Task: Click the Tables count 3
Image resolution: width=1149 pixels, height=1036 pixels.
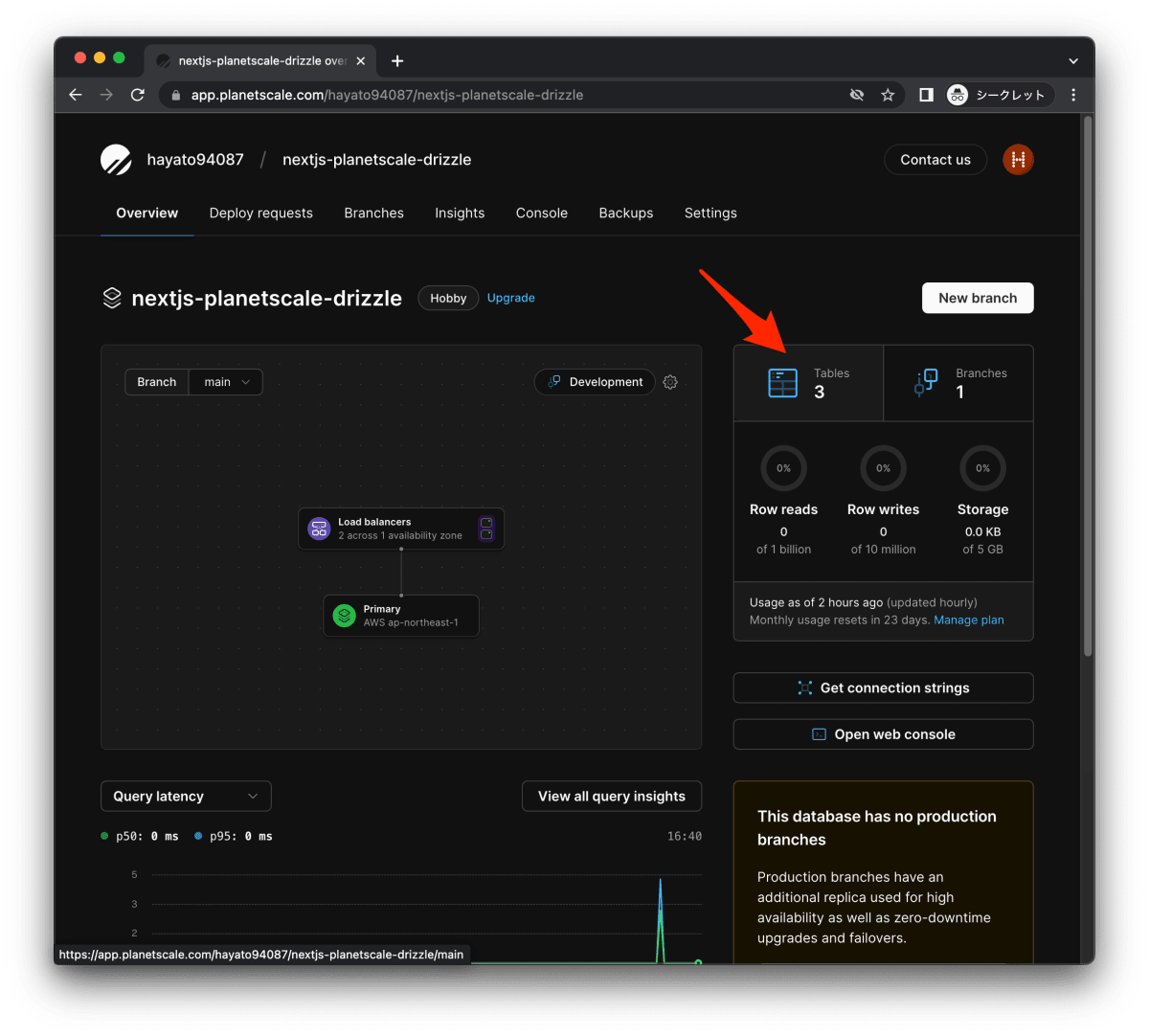Action: tap(820, 393)
